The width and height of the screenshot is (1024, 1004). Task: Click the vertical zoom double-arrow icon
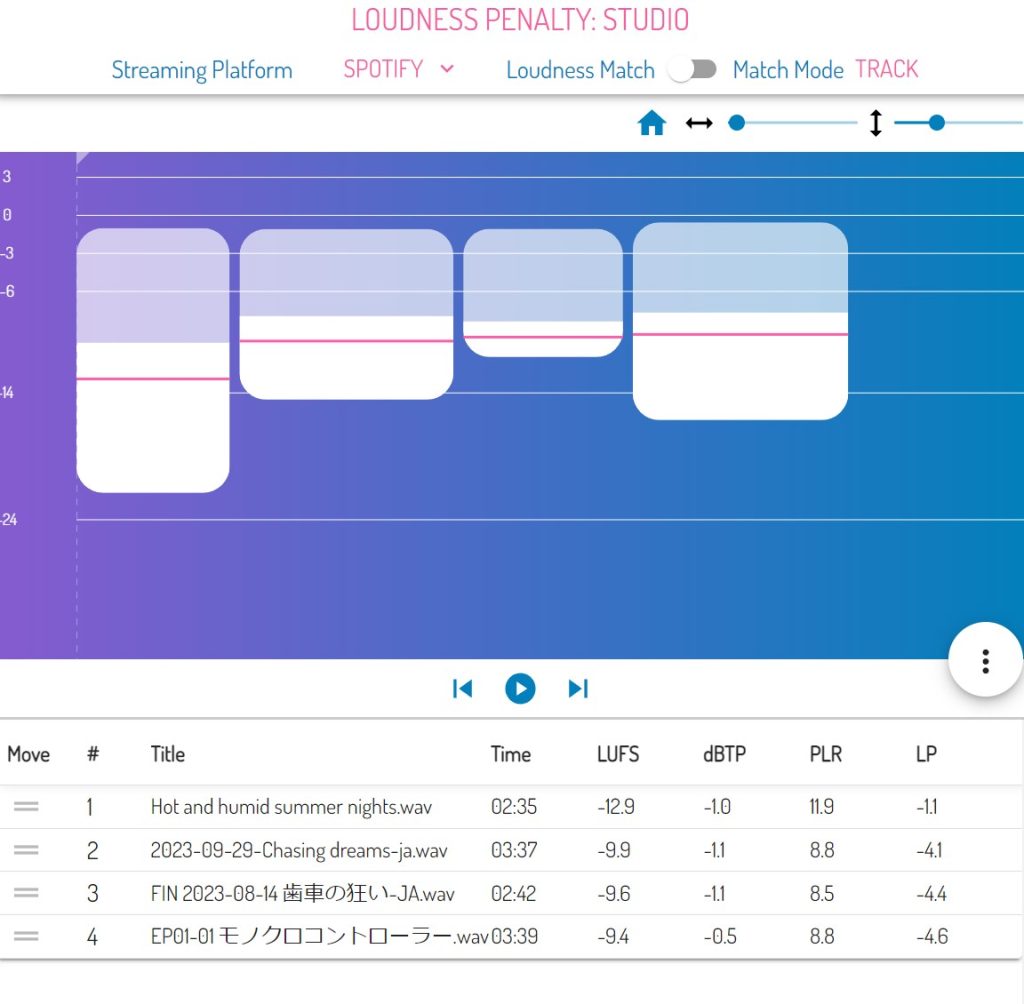tap(875, 124)
